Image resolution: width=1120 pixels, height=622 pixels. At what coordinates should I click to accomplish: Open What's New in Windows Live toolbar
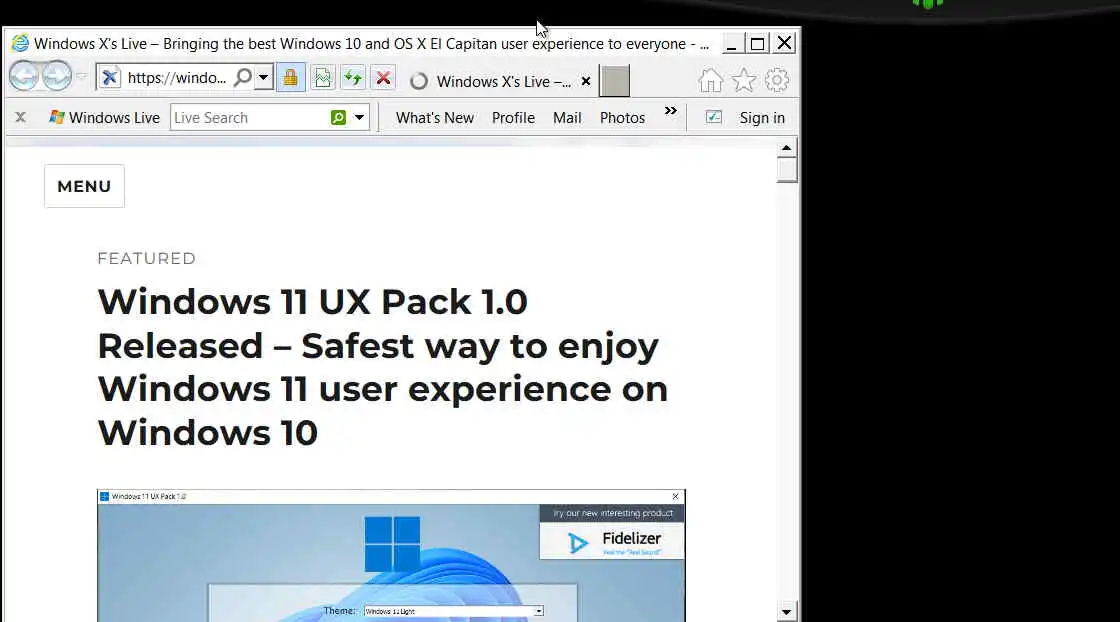click(435, 118)
